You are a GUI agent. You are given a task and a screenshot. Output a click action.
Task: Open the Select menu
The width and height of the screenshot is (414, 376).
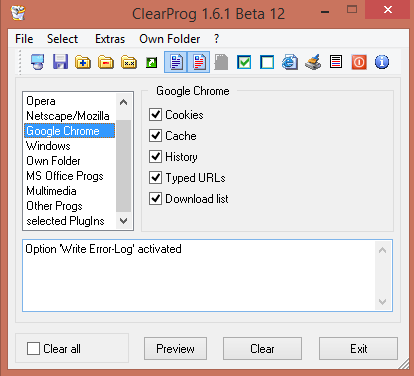[x=62, y=39]
